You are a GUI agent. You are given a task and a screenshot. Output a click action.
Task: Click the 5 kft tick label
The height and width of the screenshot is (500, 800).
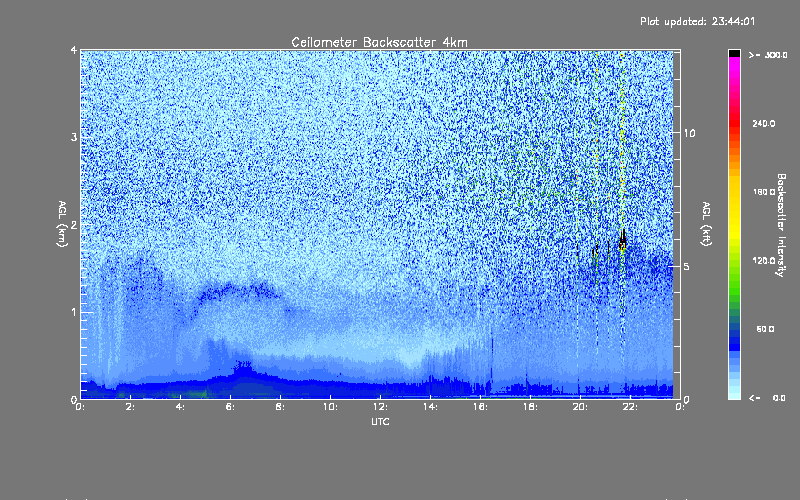coord(687,266)
